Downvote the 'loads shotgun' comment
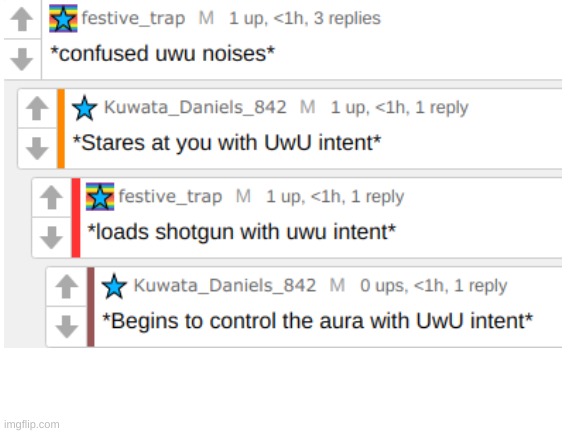The height and width of the screenshot is (433, 577). point(51,237)
